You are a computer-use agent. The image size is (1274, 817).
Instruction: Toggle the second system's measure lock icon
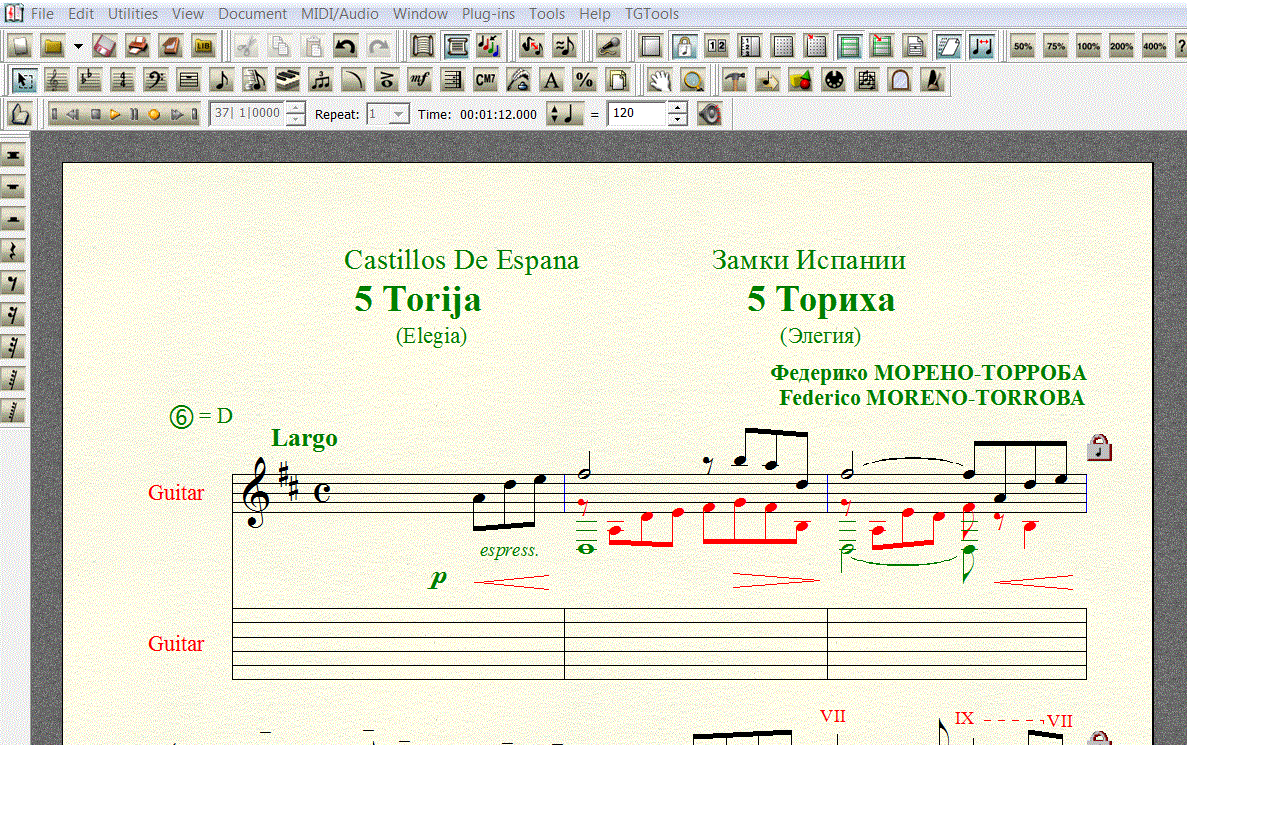point(1099,740)
